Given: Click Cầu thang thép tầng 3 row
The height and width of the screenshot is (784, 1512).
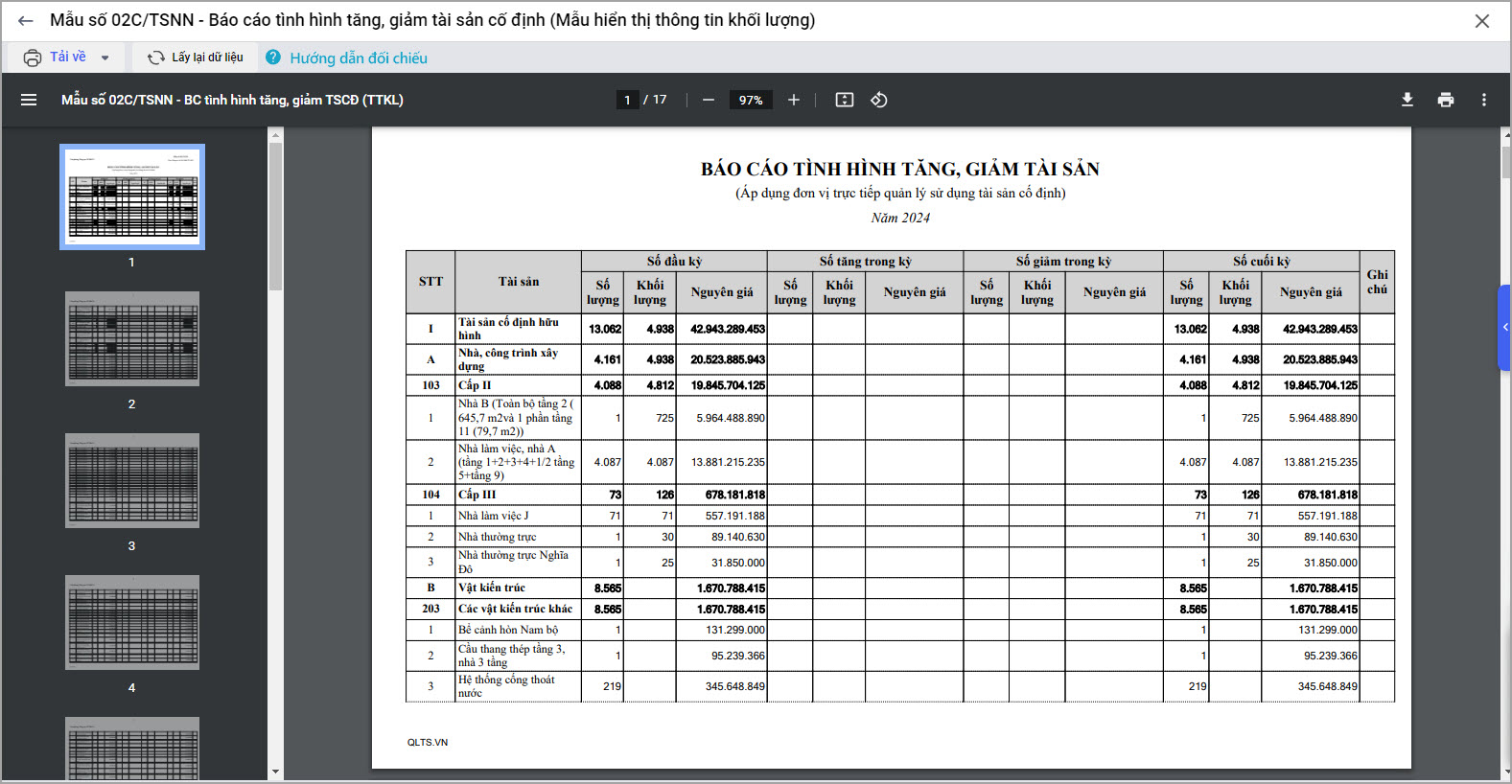Looking at the screenshot, I should (x=900, y=656).
